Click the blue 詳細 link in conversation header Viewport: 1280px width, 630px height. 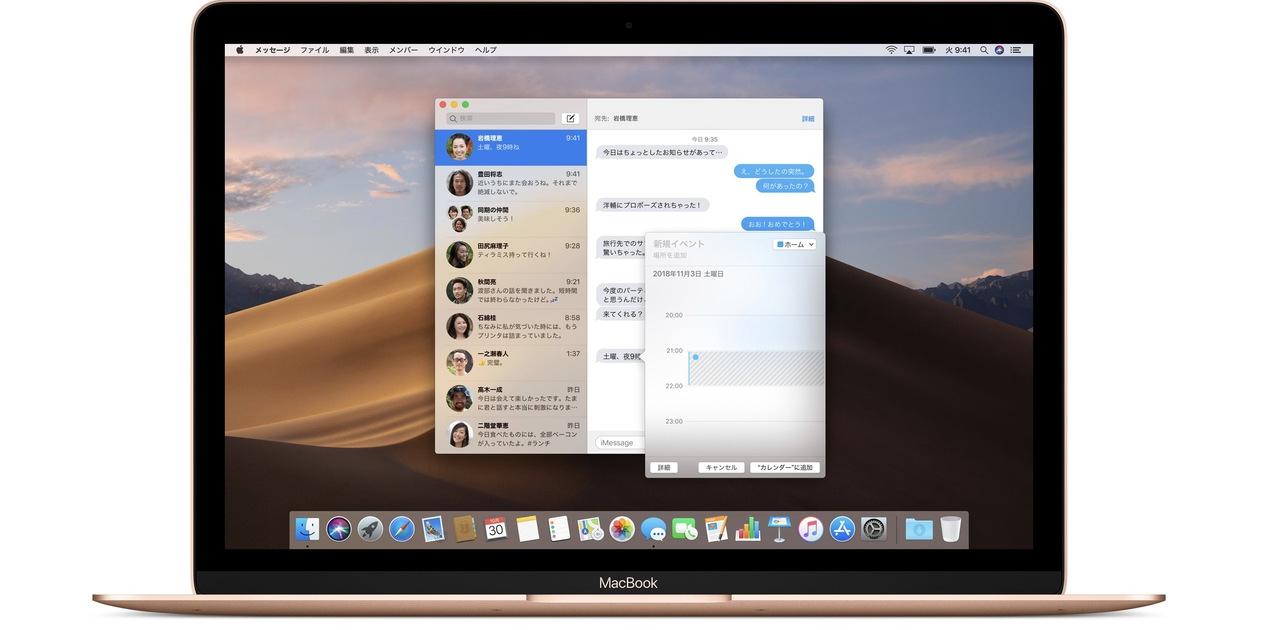[x=808, y=119]
